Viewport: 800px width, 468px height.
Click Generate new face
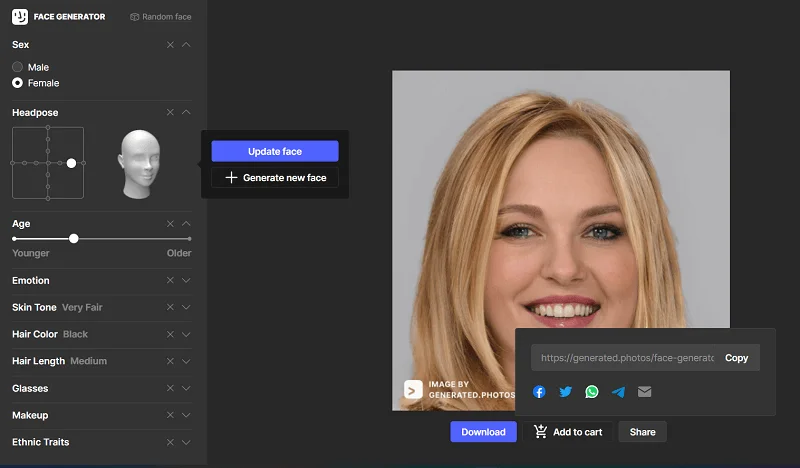coord(275,178)
